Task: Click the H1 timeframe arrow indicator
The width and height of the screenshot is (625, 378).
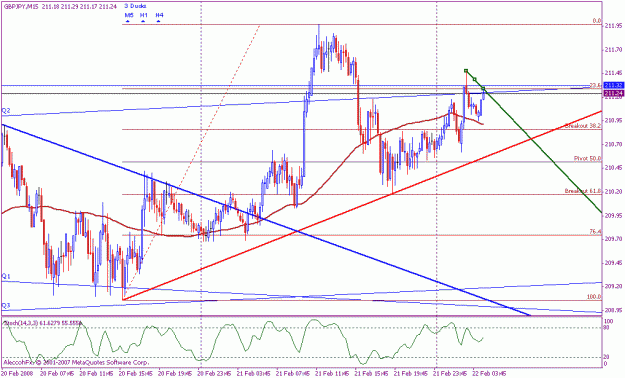Action: [x=143, y=20]
